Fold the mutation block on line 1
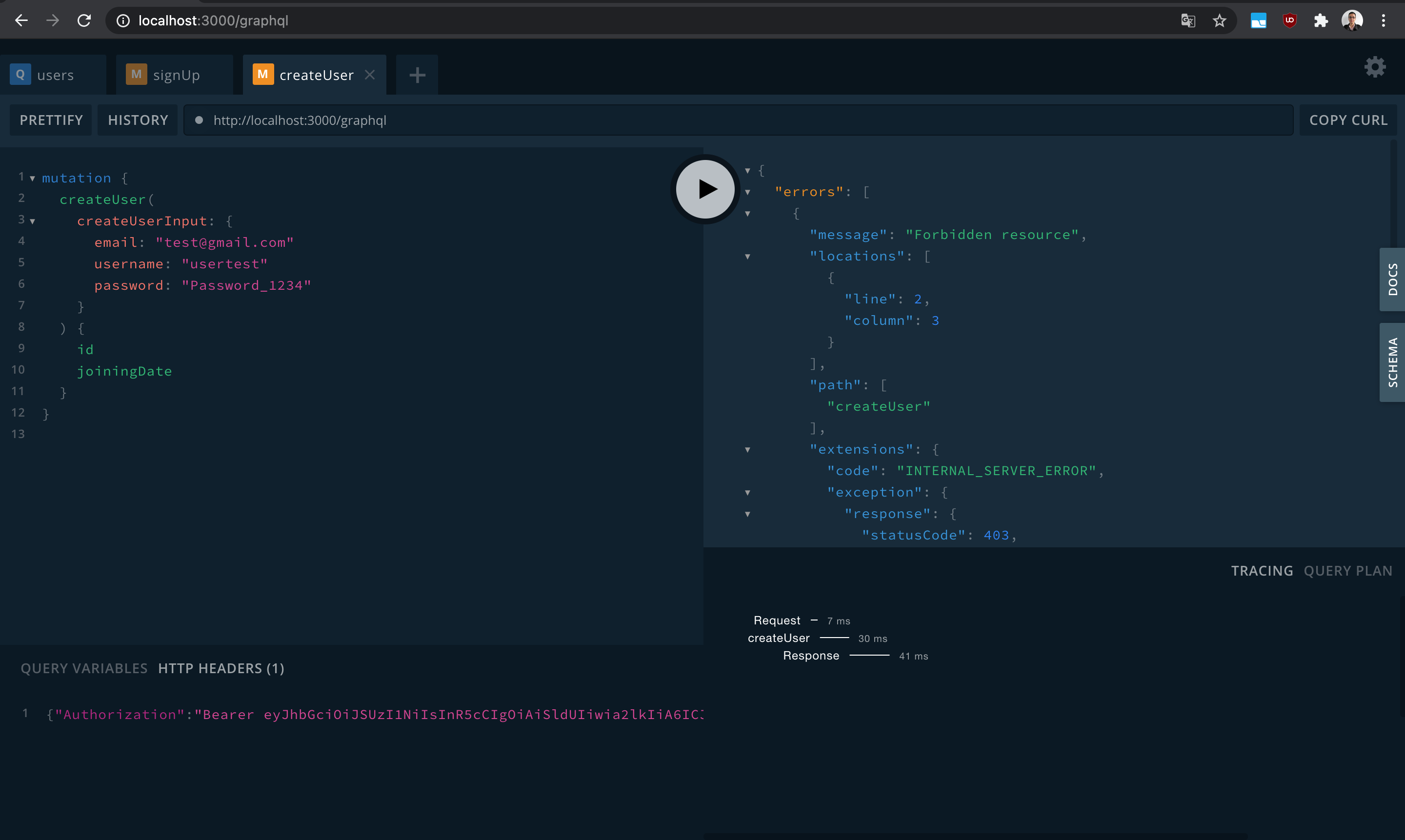1405x840 pixels. [33, 179]
